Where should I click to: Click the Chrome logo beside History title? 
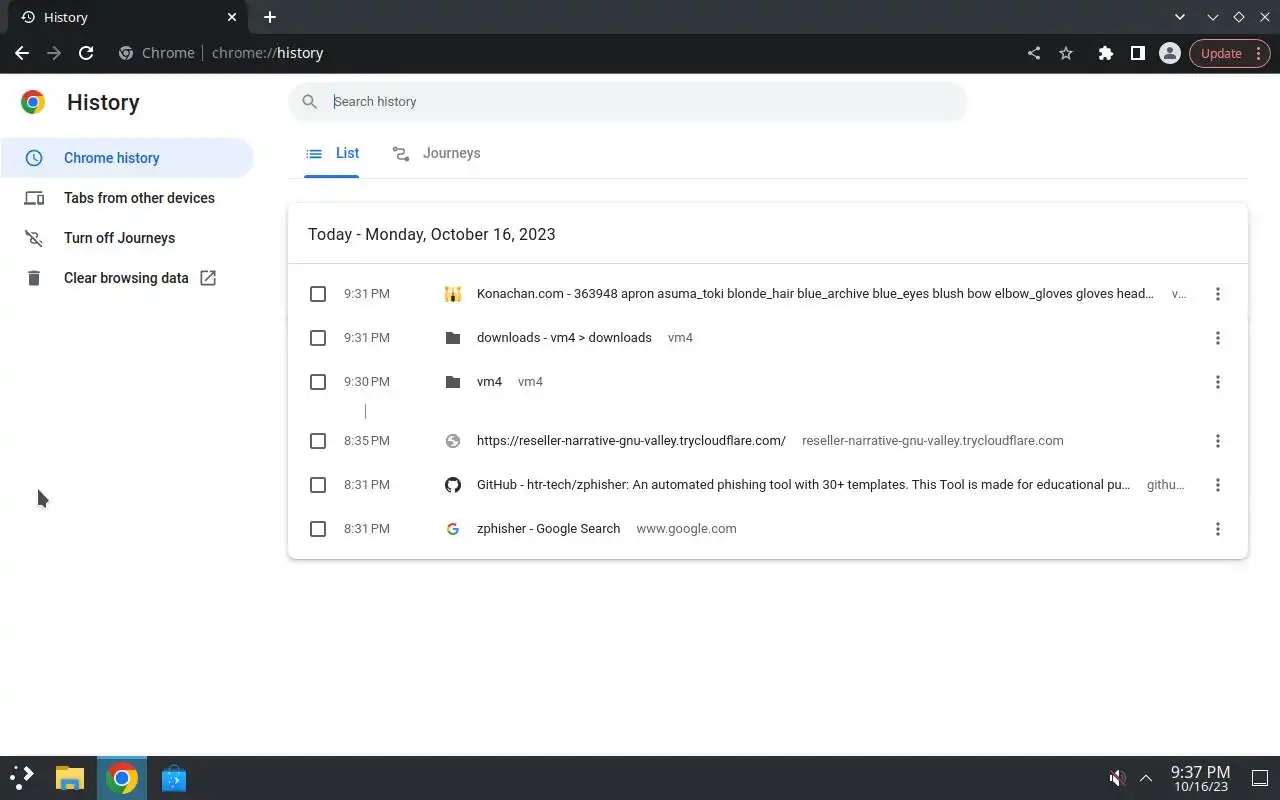pos(33,102)
